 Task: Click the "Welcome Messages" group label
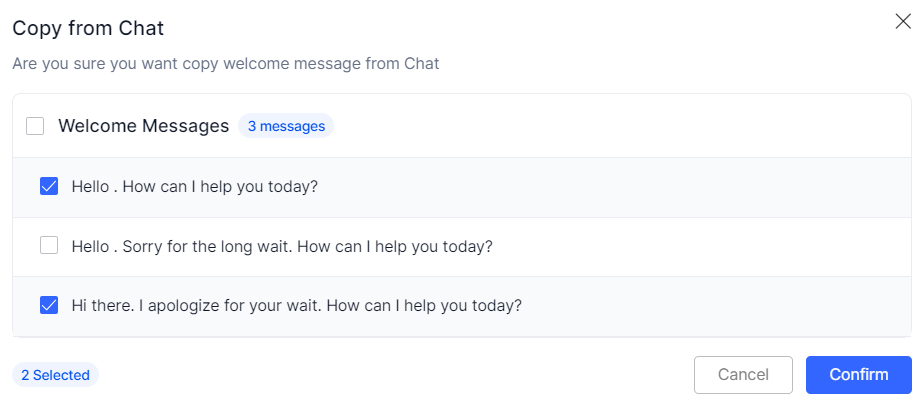click(x=143, y=126)
